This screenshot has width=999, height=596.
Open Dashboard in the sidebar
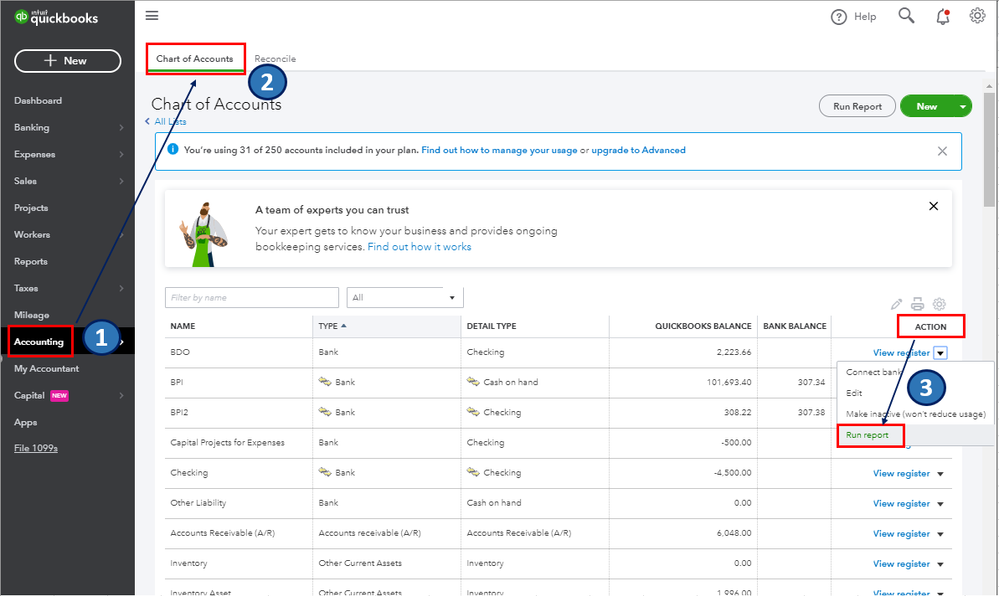click(x=38, y=101)
